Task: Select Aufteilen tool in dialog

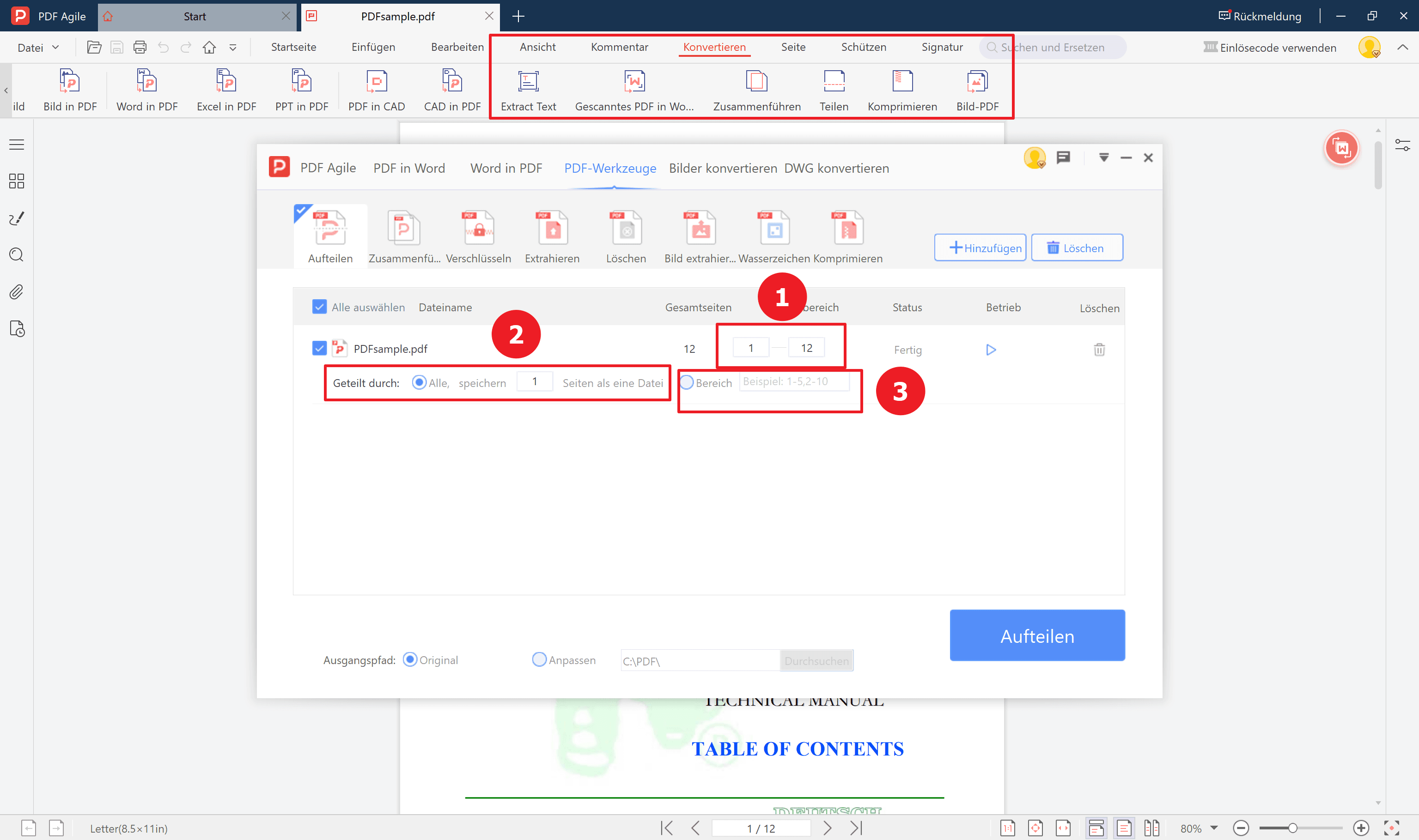Action: [x=330, y=236]
